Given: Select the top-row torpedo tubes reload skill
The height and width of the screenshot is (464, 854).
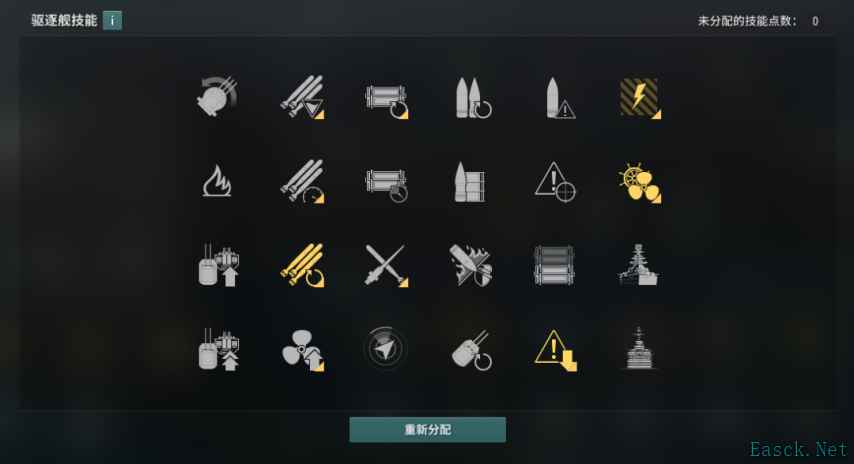Looking at the screenshot, I should [x=387, y=100].
